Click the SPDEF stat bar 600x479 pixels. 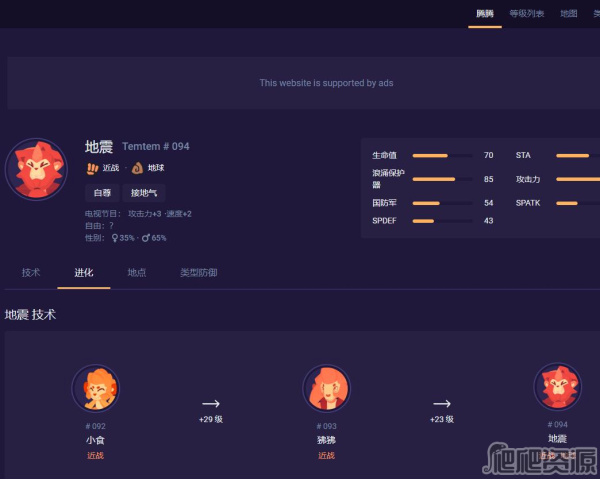[x=442, y=221]
